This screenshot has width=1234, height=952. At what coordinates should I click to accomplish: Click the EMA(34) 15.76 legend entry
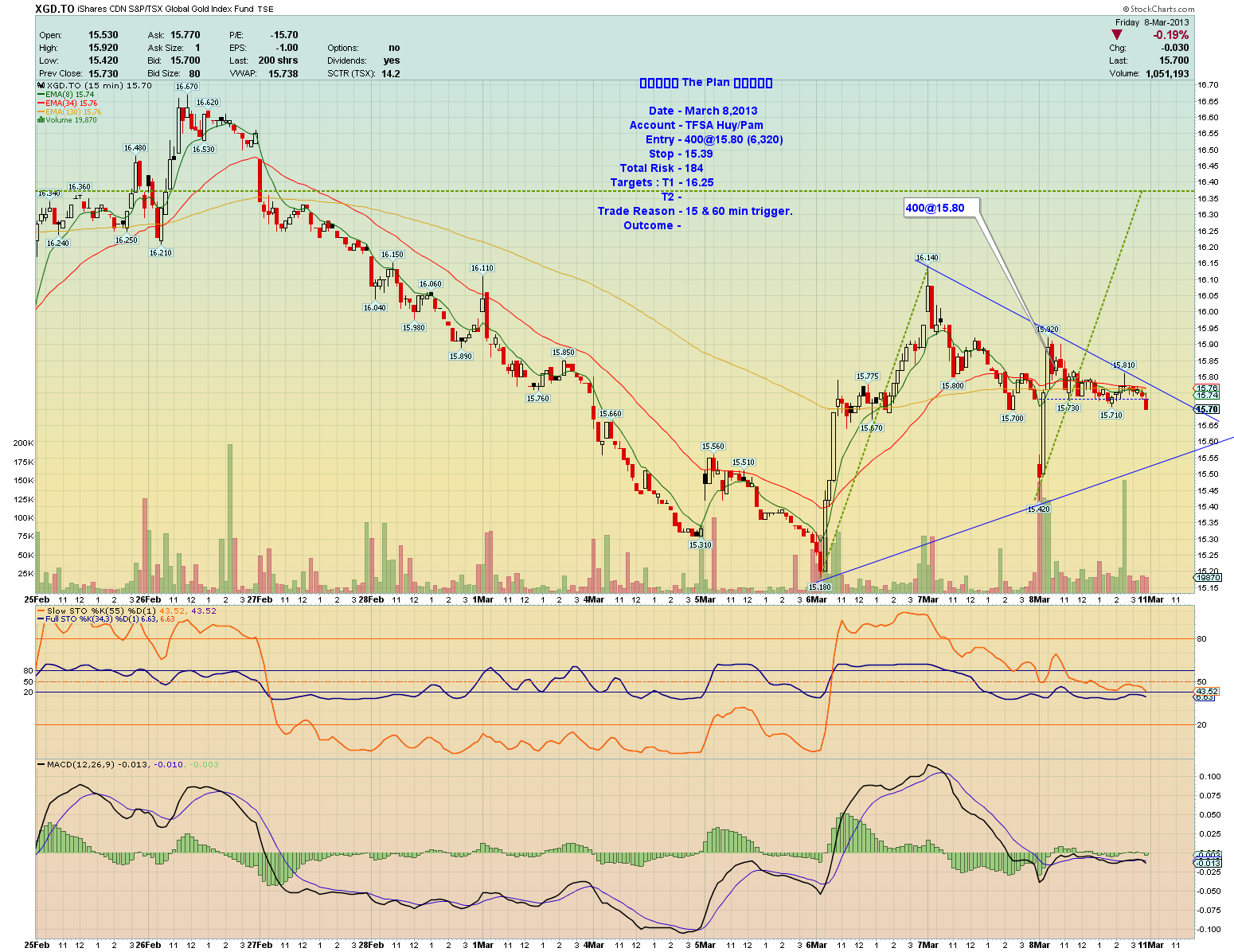pos(67,103)
